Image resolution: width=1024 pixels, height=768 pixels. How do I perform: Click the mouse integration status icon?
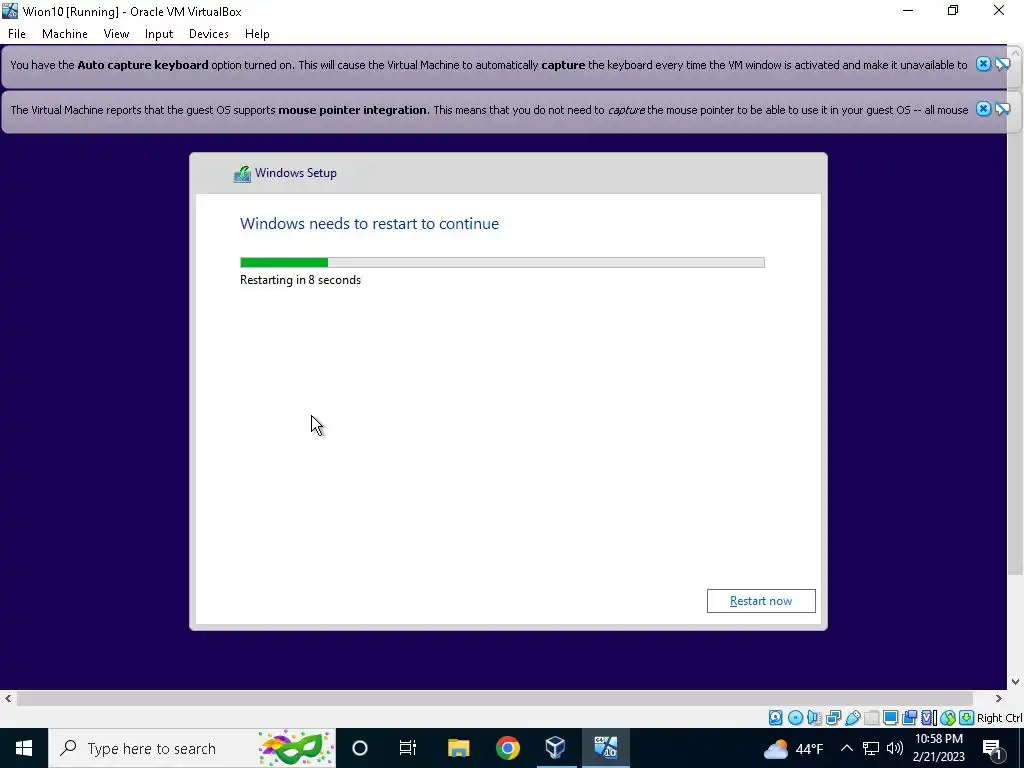click(x=948, y=718)
